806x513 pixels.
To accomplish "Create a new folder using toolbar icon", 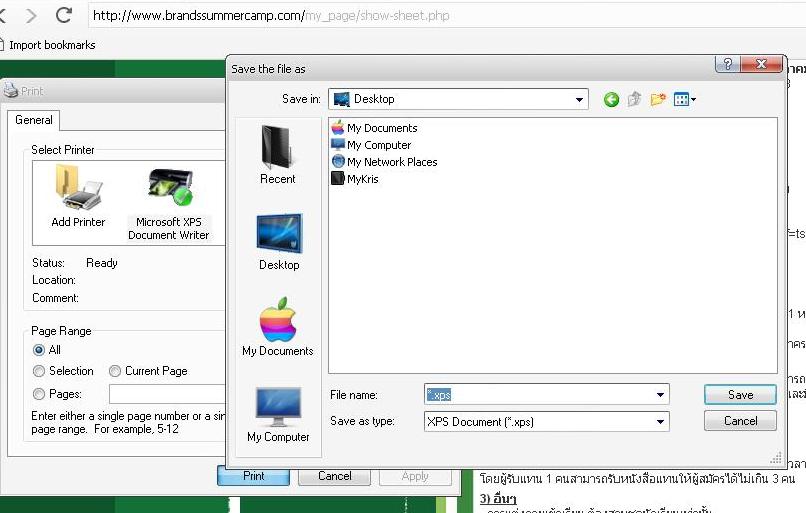I will (658, 99).
